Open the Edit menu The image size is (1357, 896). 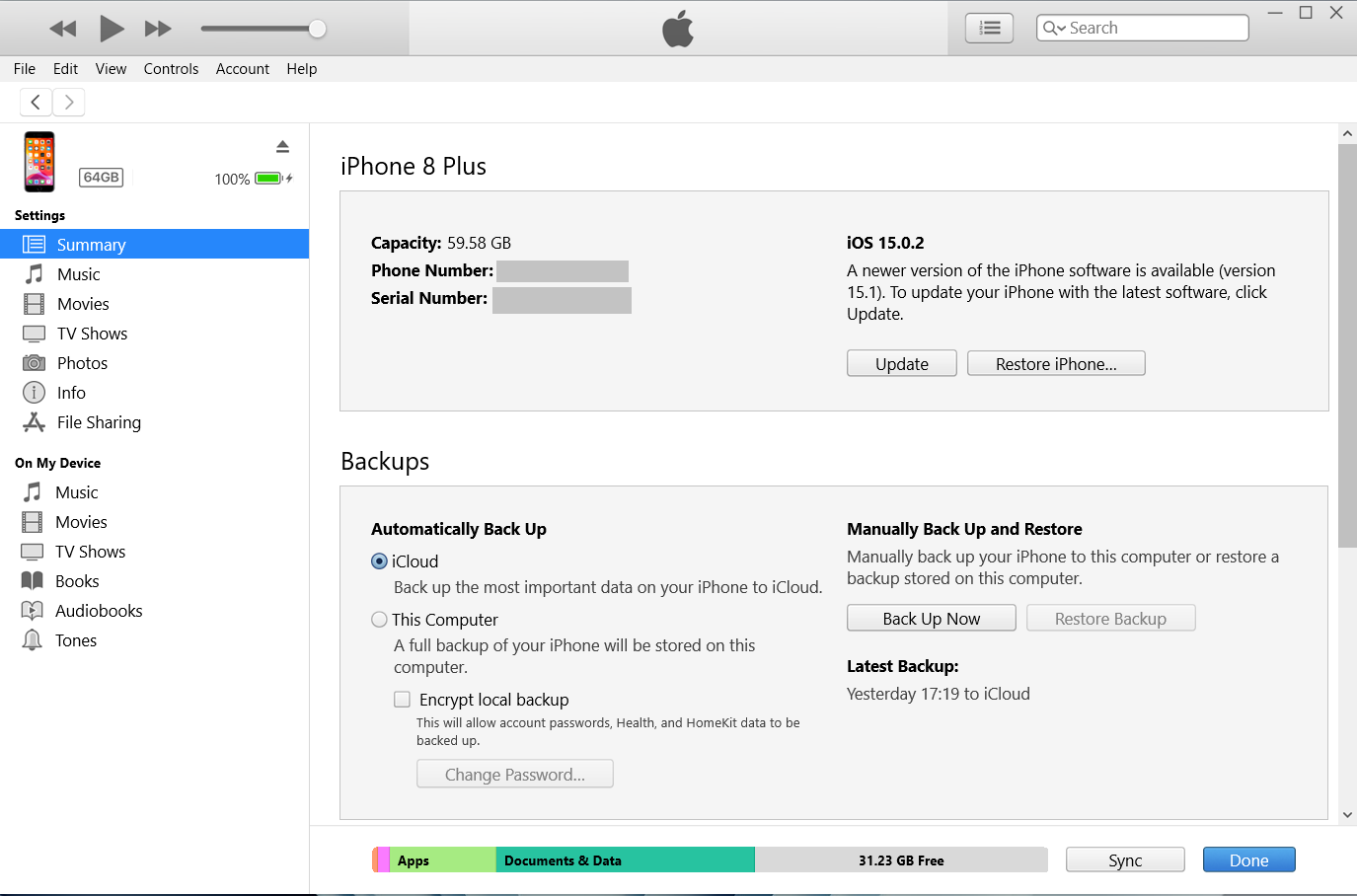(x=65, y=69)
